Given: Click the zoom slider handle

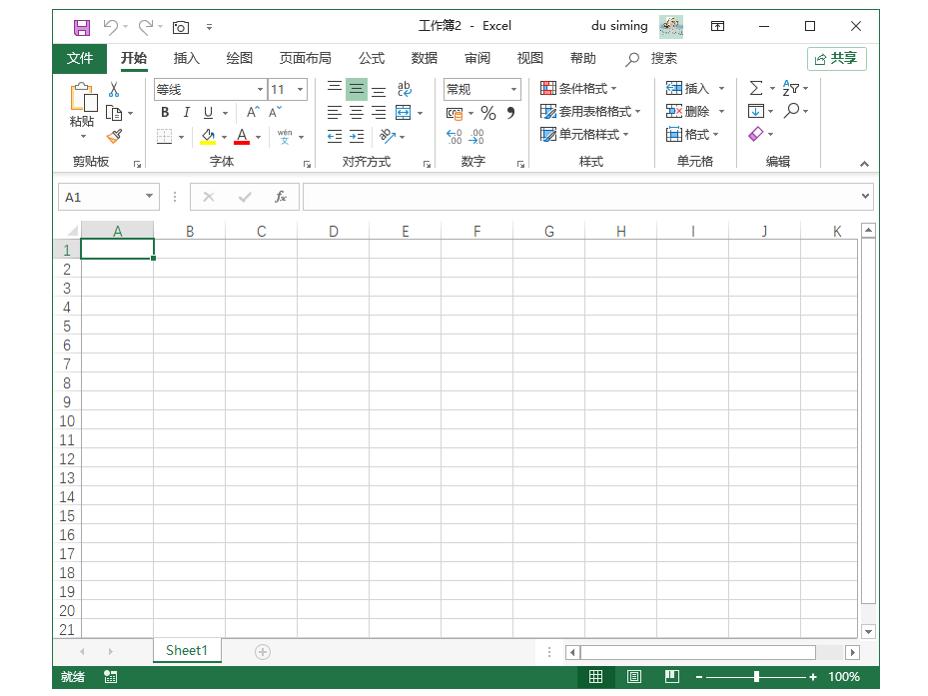Looking at the screenshot, I should [756, 677].
